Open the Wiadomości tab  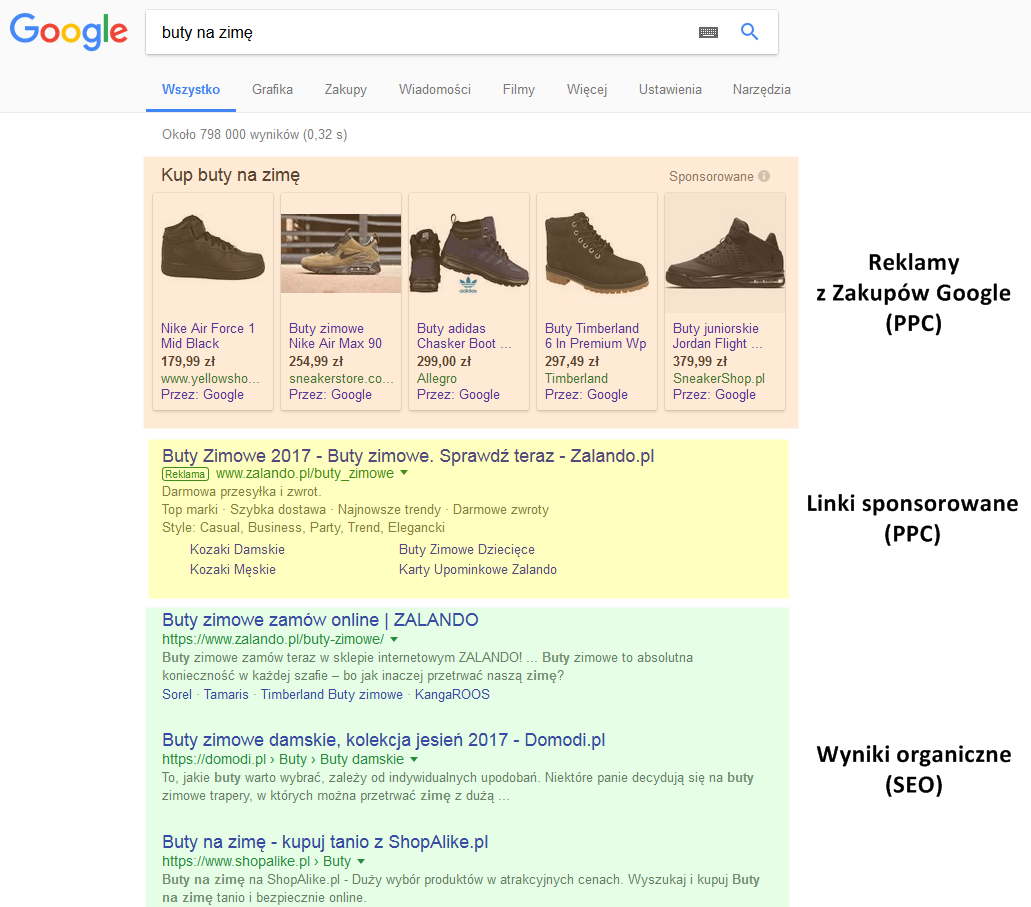point(435,89)
